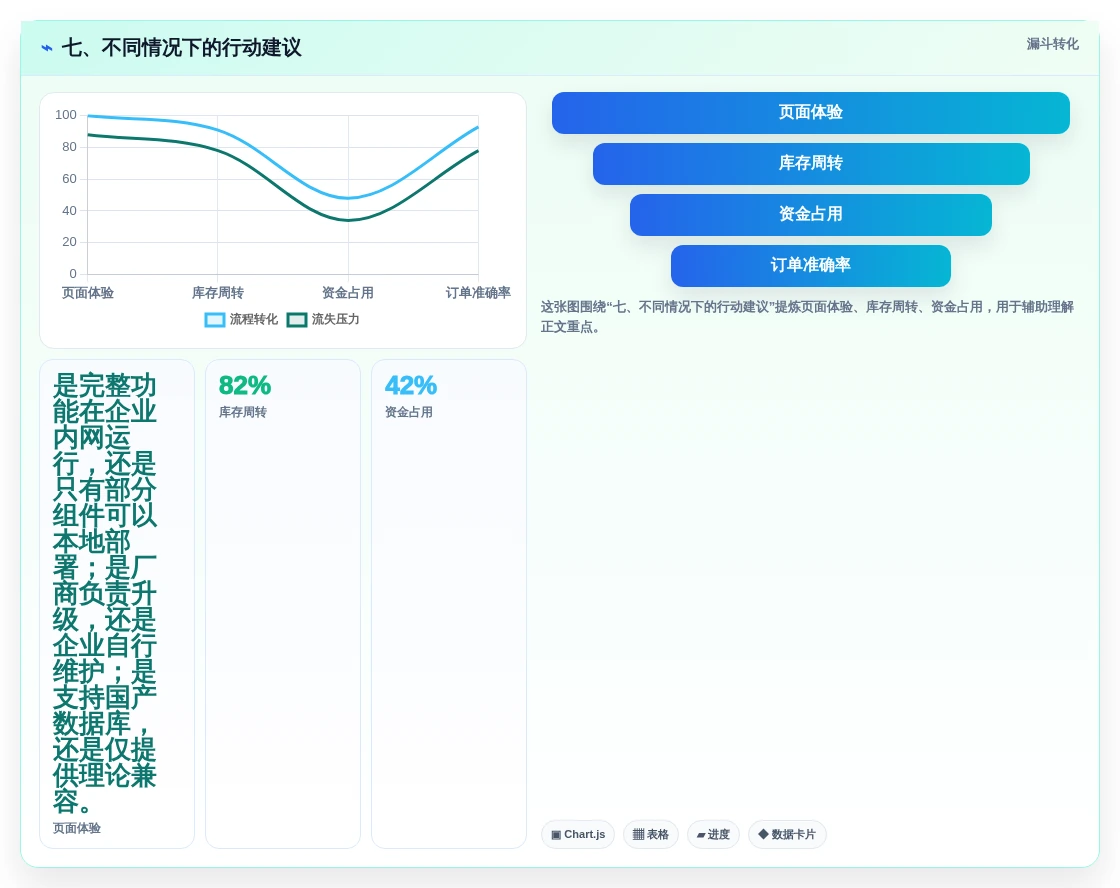Click the 82% value in 库存周转 card

[x=245, y=386]
